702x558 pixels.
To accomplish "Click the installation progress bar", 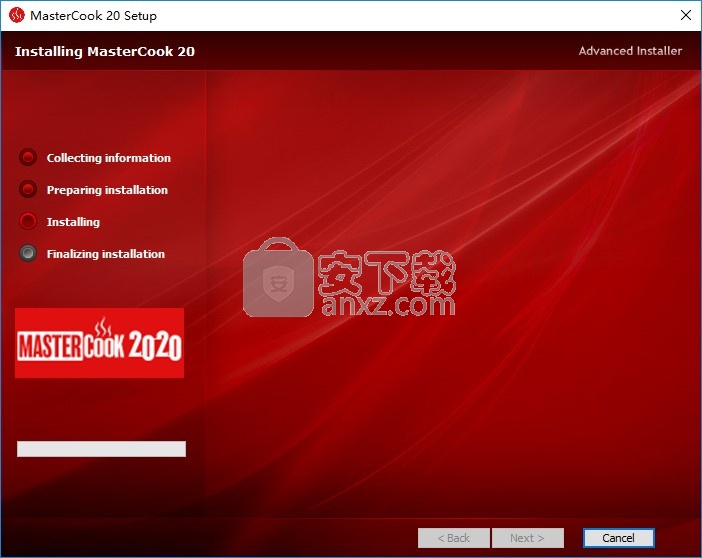I will 101,449.
